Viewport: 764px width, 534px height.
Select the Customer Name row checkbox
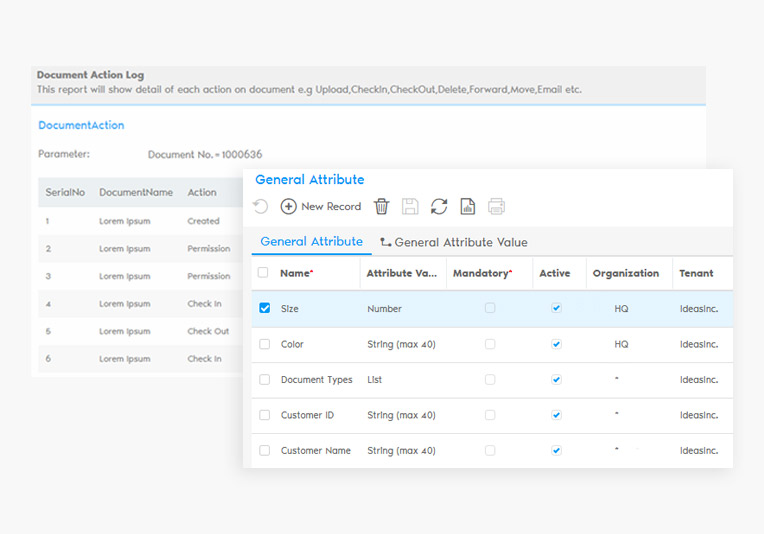tap(264, 451)
